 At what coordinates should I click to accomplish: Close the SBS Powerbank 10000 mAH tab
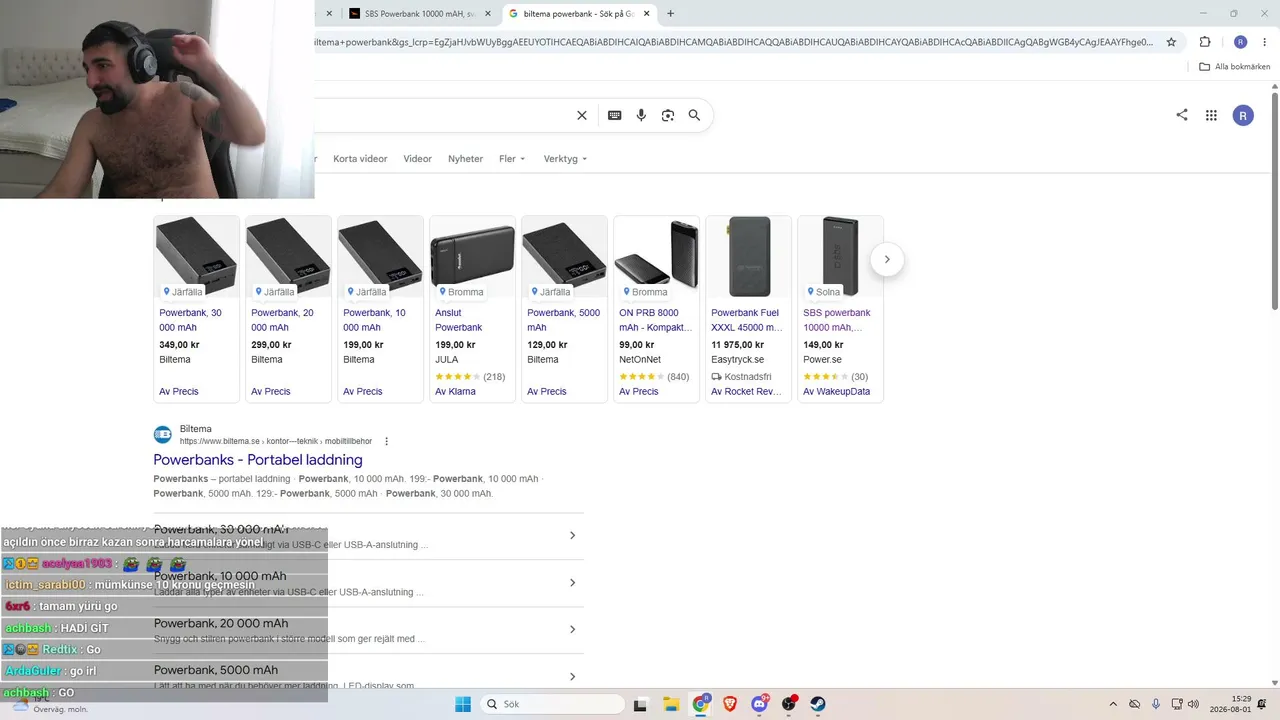click(487, 14)
